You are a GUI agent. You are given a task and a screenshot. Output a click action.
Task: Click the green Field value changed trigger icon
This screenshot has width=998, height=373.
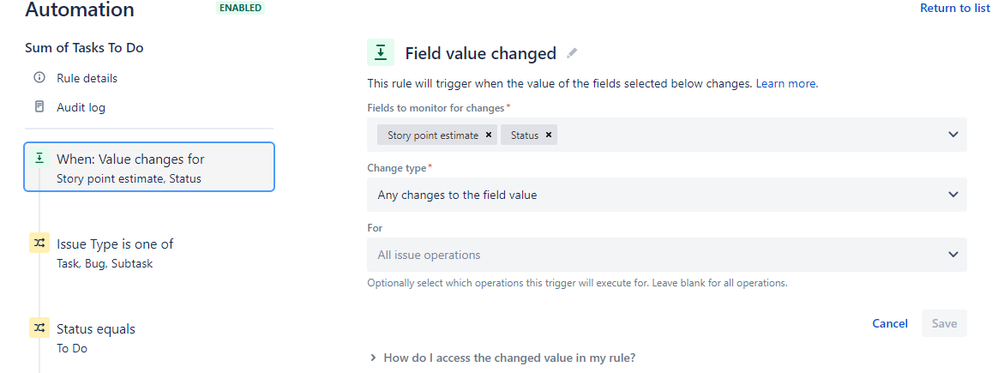point(381,53)
